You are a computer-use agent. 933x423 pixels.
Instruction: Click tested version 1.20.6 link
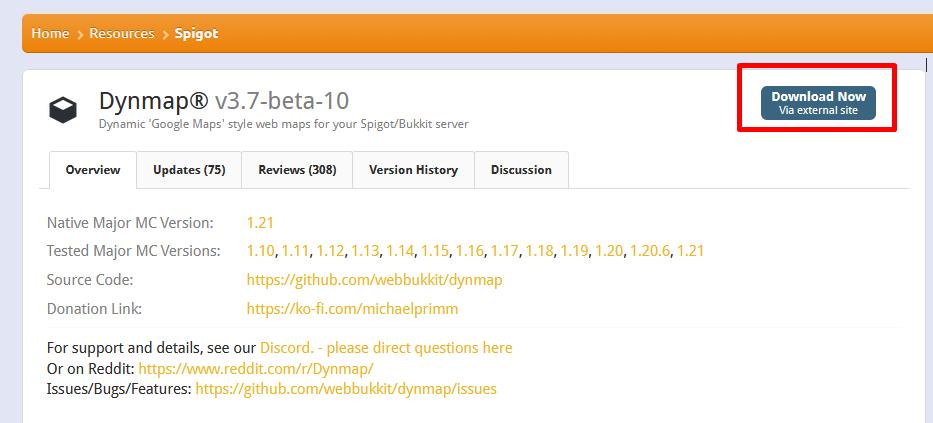[650, 251]
